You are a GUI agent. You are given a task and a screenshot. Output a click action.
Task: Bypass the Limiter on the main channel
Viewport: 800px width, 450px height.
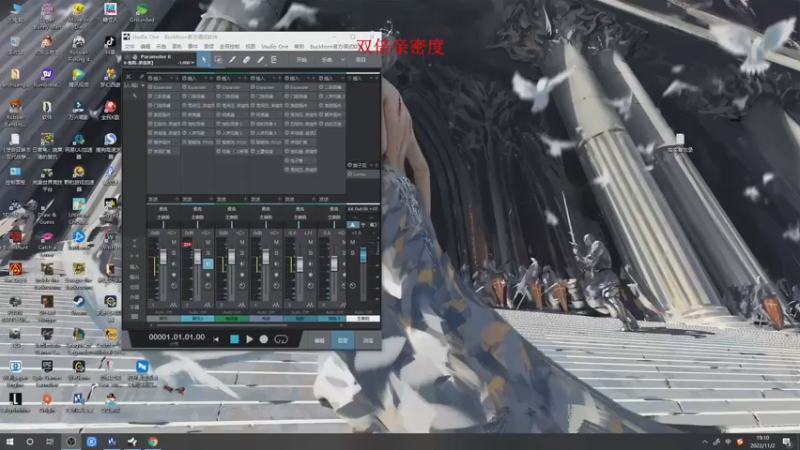[x=350, y=174]
